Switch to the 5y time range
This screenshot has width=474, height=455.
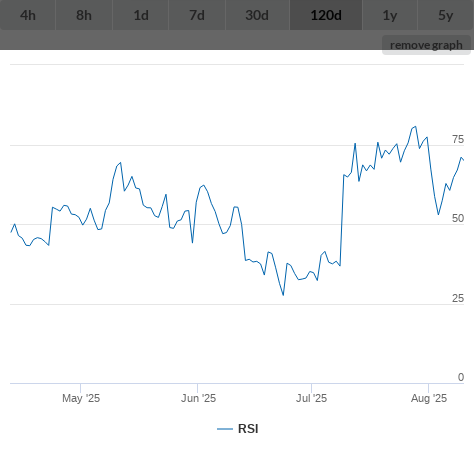pos(446,15)
